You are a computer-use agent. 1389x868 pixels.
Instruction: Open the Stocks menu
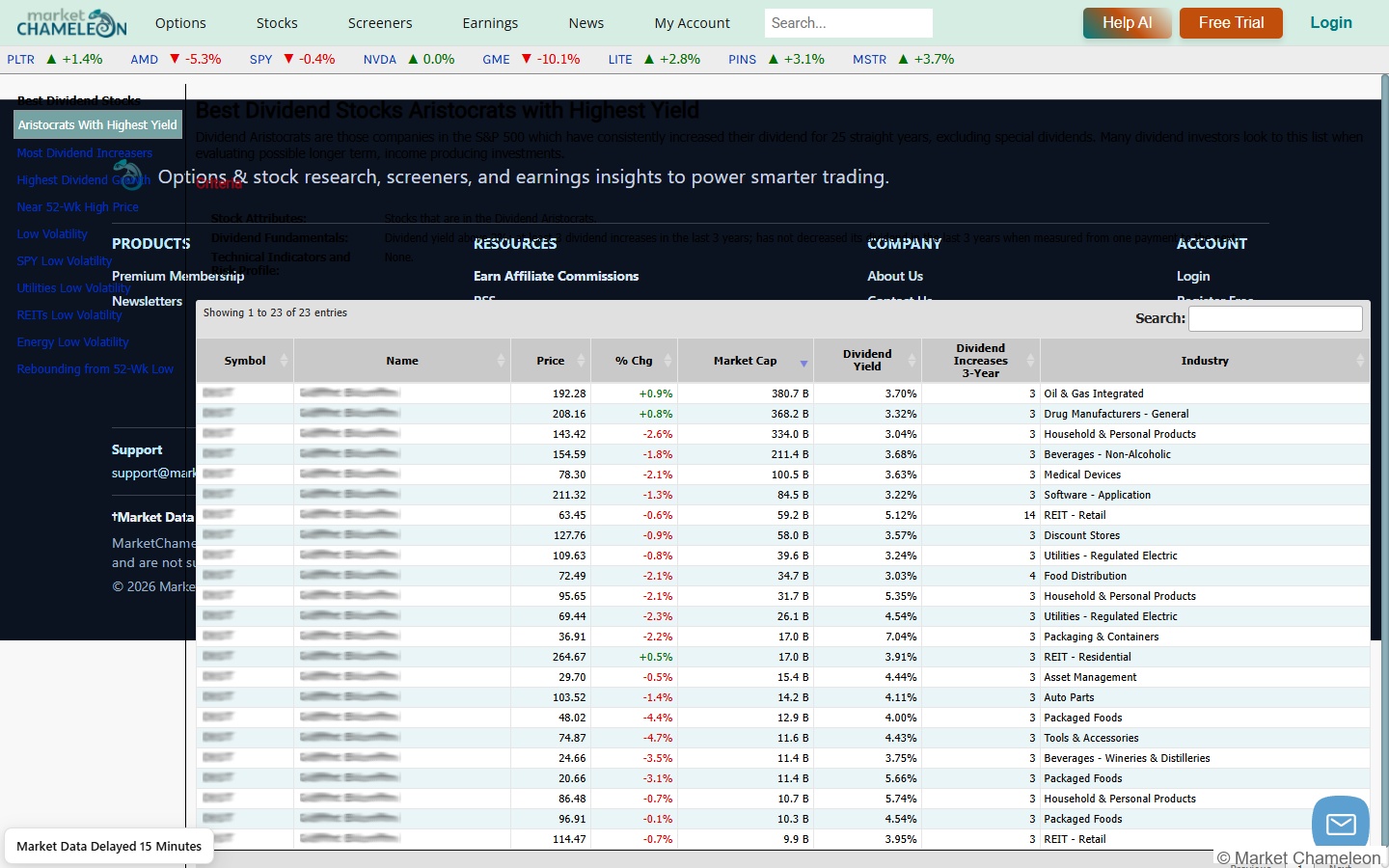[x=277, y=23]
